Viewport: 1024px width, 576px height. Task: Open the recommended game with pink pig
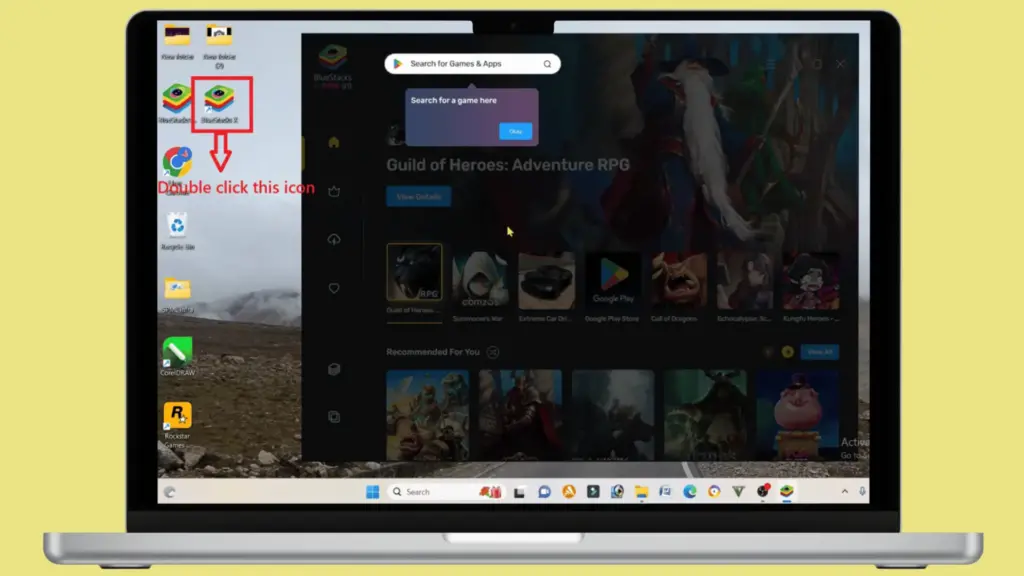797,415
